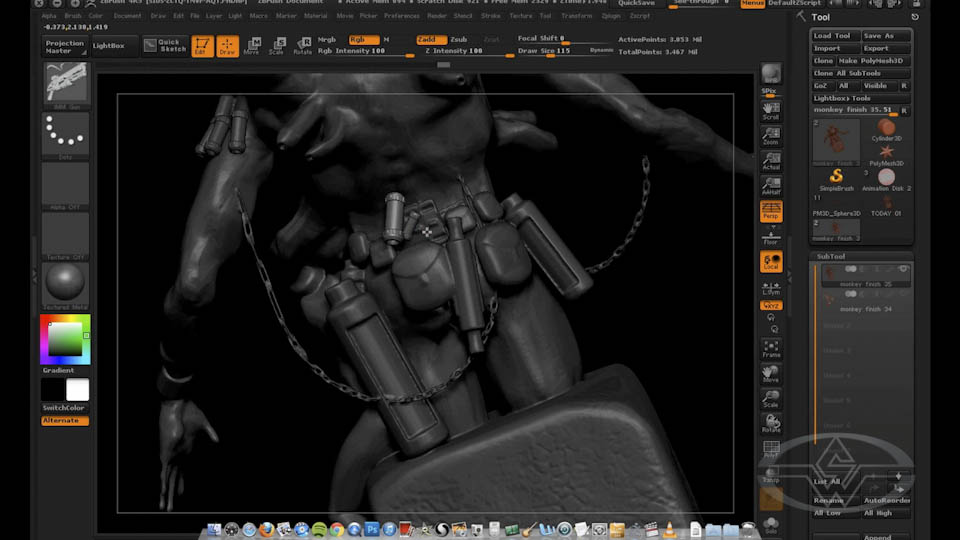Toggle Local transformation mode

pyautogui.click(x=771, y=262)
